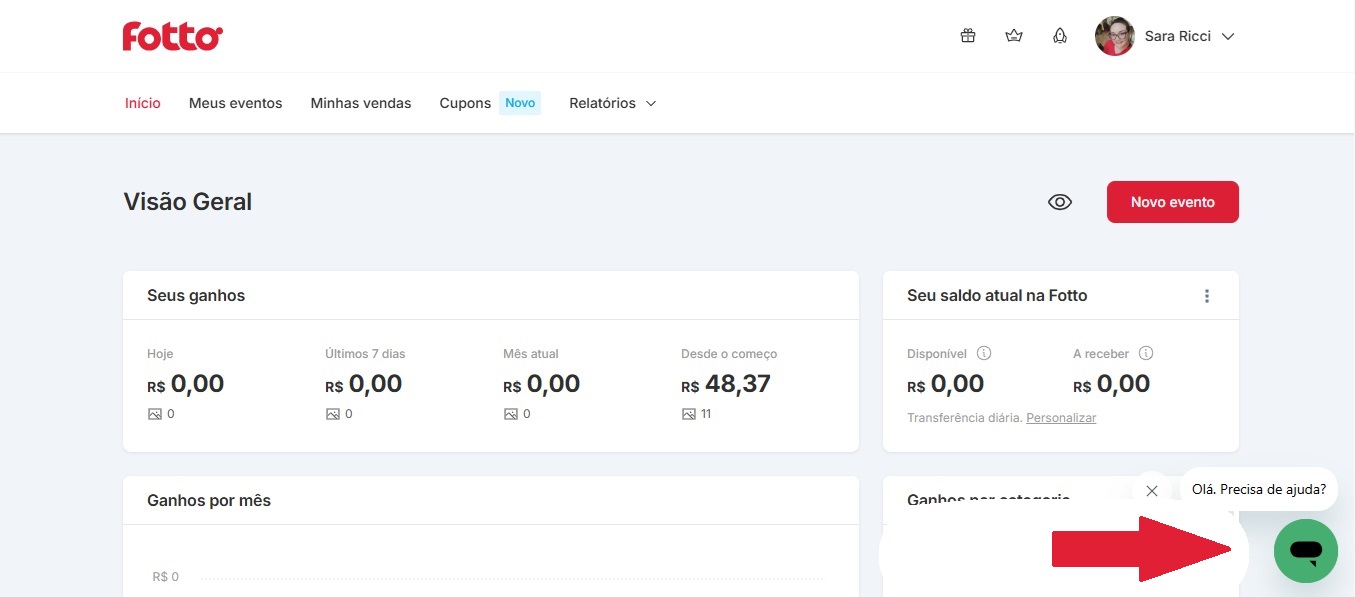Click the photo icon under Desde o começo

pyautogui.click(x=688, y=414)
